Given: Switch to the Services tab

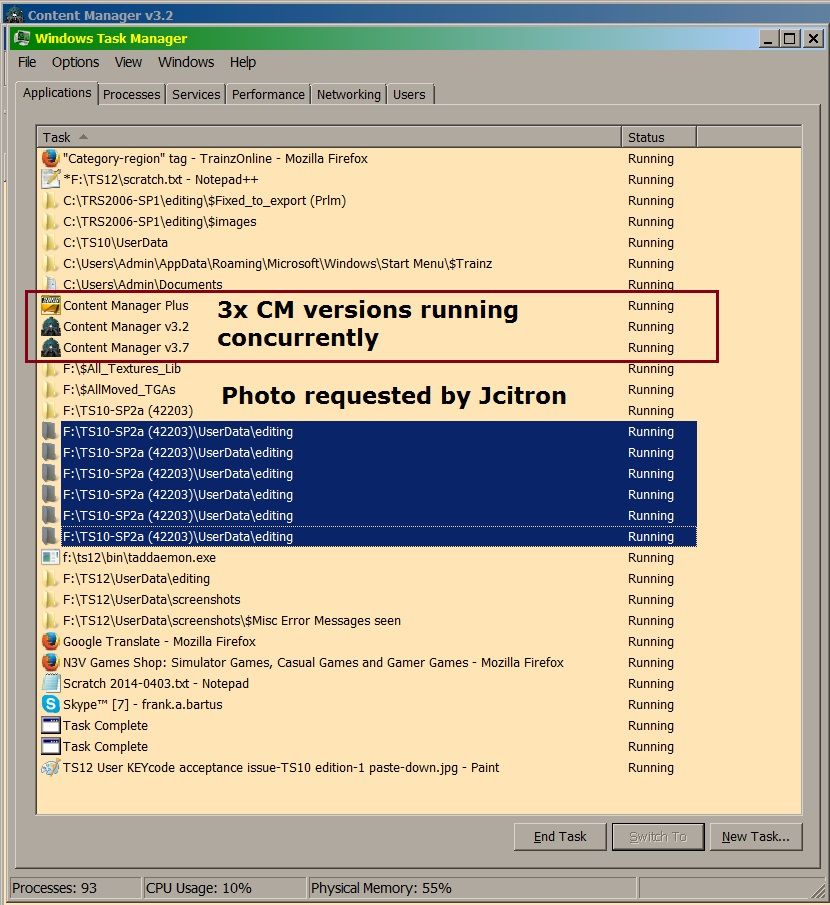Looking at the screenshot, I should 196,94.
